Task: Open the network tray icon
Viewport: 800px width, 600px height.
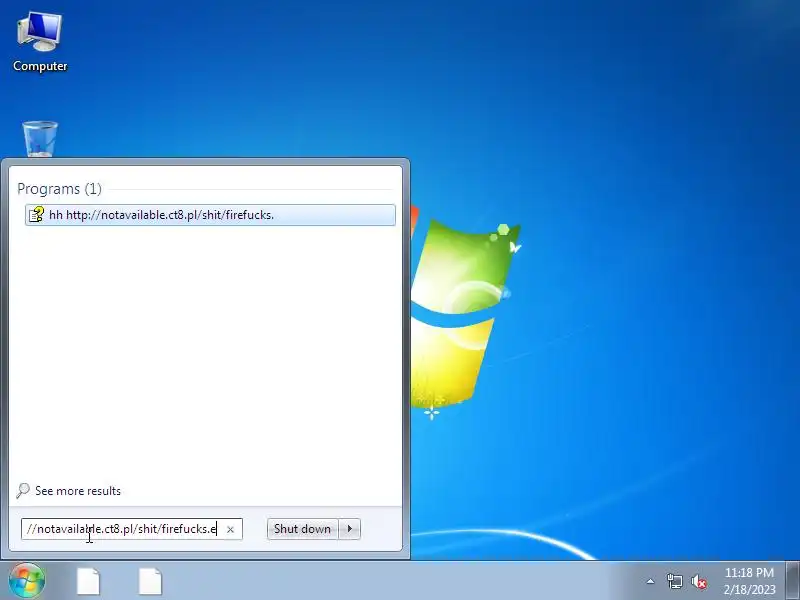Action: 675,581
